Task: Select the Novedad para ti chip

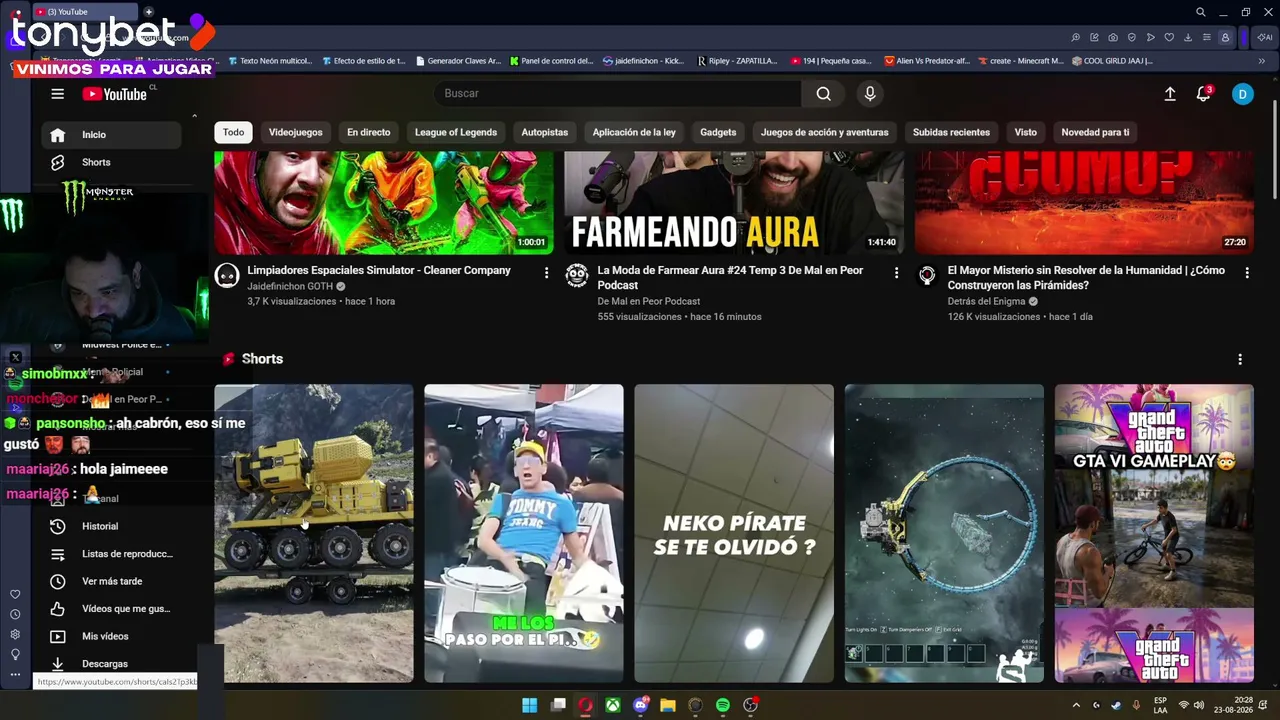Action: tap(1095, 132)
